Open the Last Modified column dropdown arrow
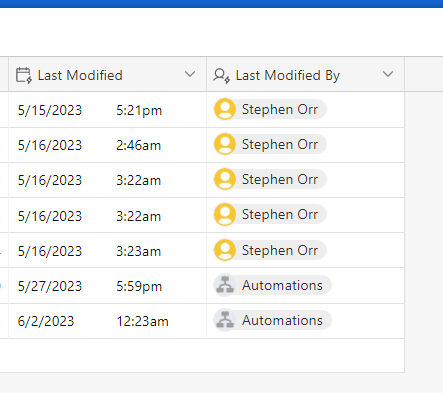The width and height of the screenshot is (443, 393). tap(190, 74)
